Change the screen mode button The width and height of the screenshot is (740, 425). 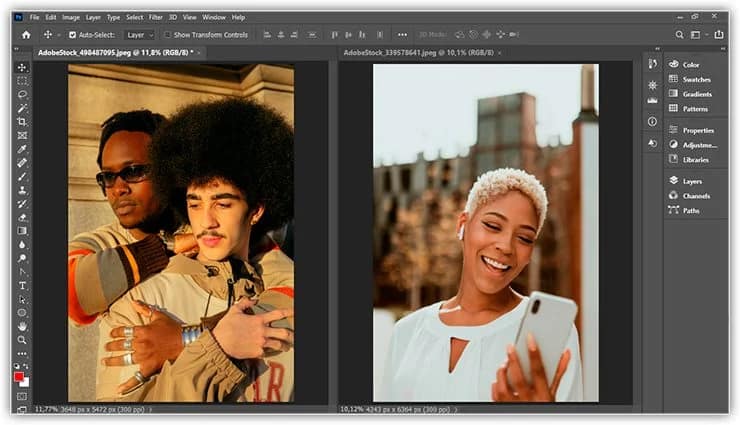click(x=22, y=409)
